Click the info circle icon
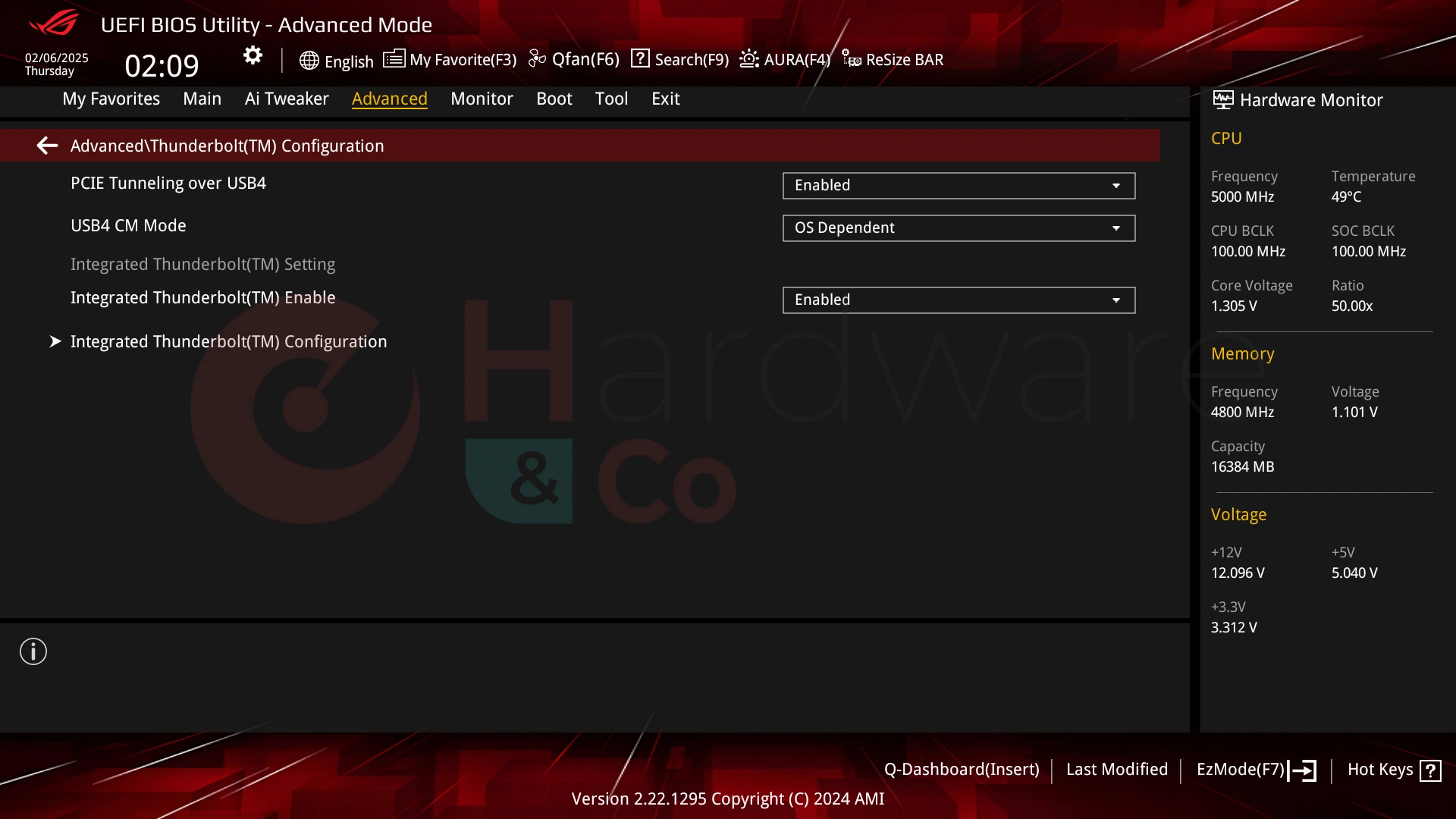 33,651
